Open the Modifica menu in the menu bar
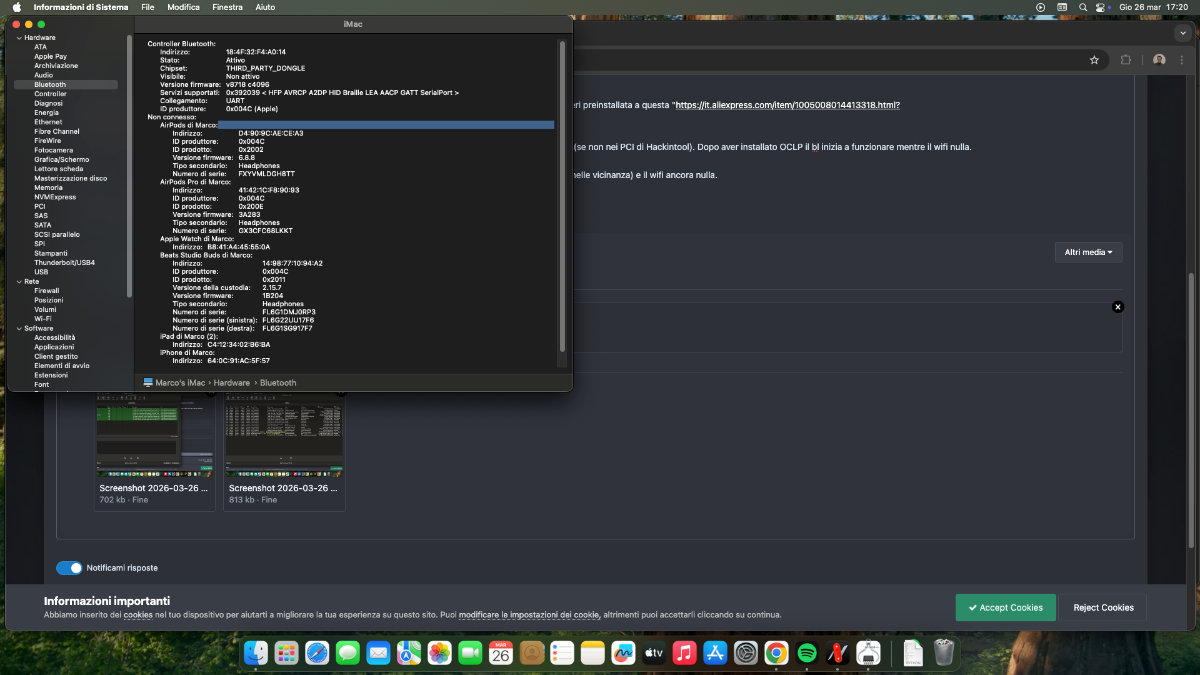The width and height of the screenshot is (1200, 675). (x=183, y=7)
